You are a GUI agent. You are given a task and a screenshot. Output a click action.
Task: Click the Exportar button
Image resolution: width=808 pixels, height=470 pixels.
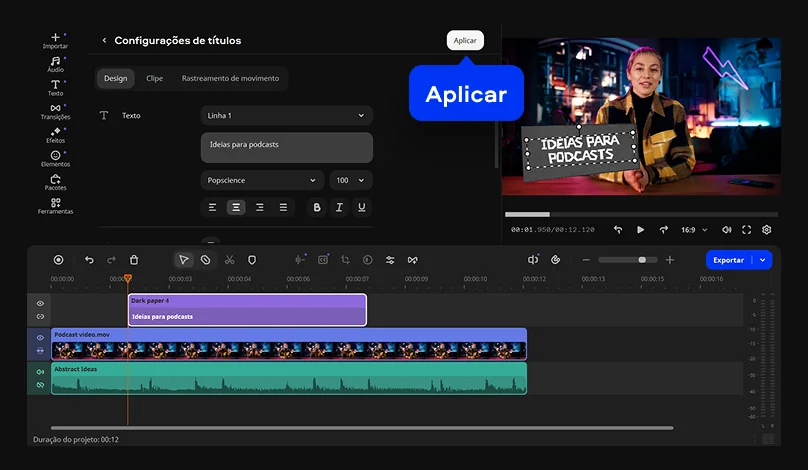click(730, 260)
